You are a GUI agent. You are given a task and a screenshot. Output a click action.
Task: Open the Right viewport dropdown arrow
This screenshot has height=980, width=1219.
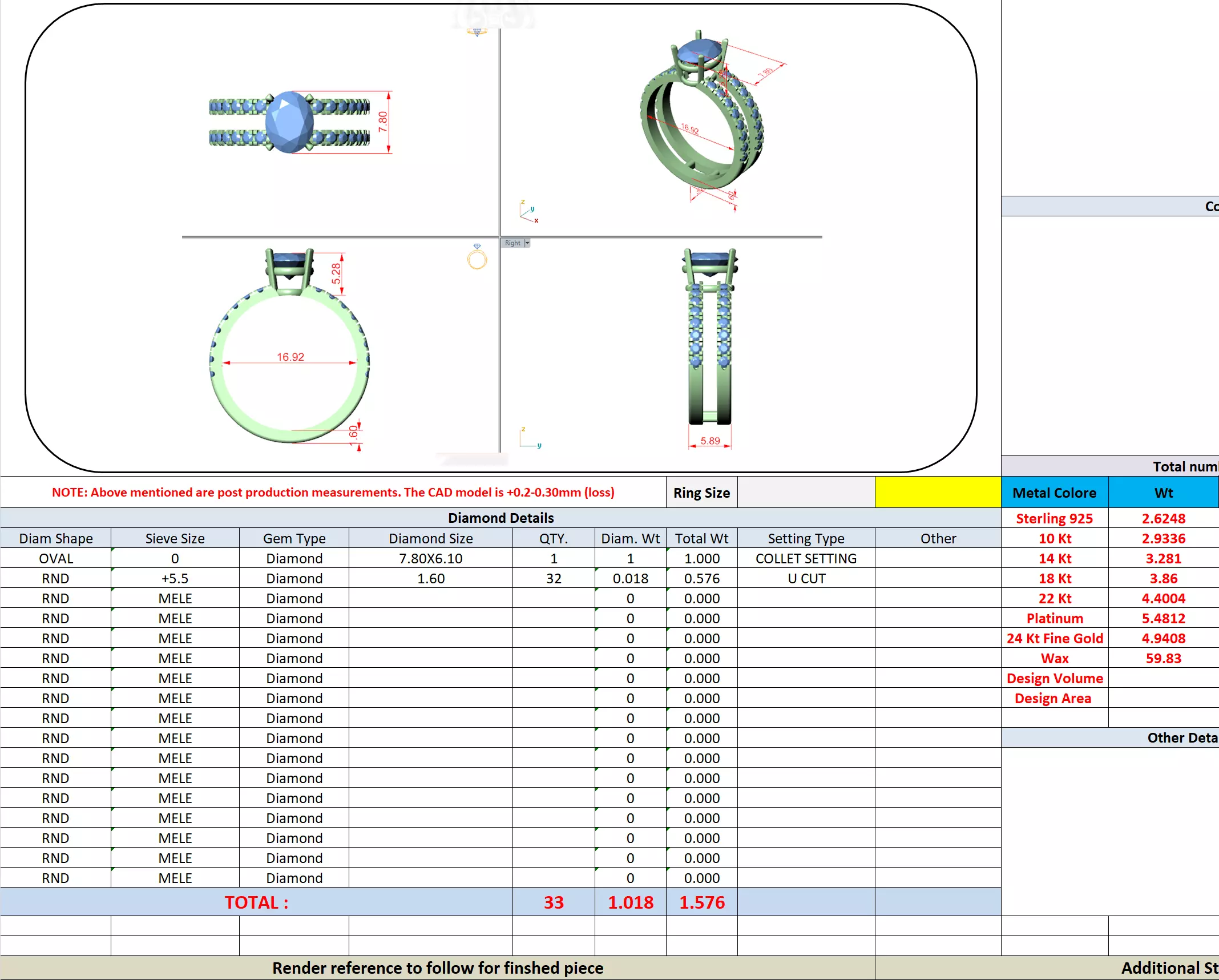point(527,243)
